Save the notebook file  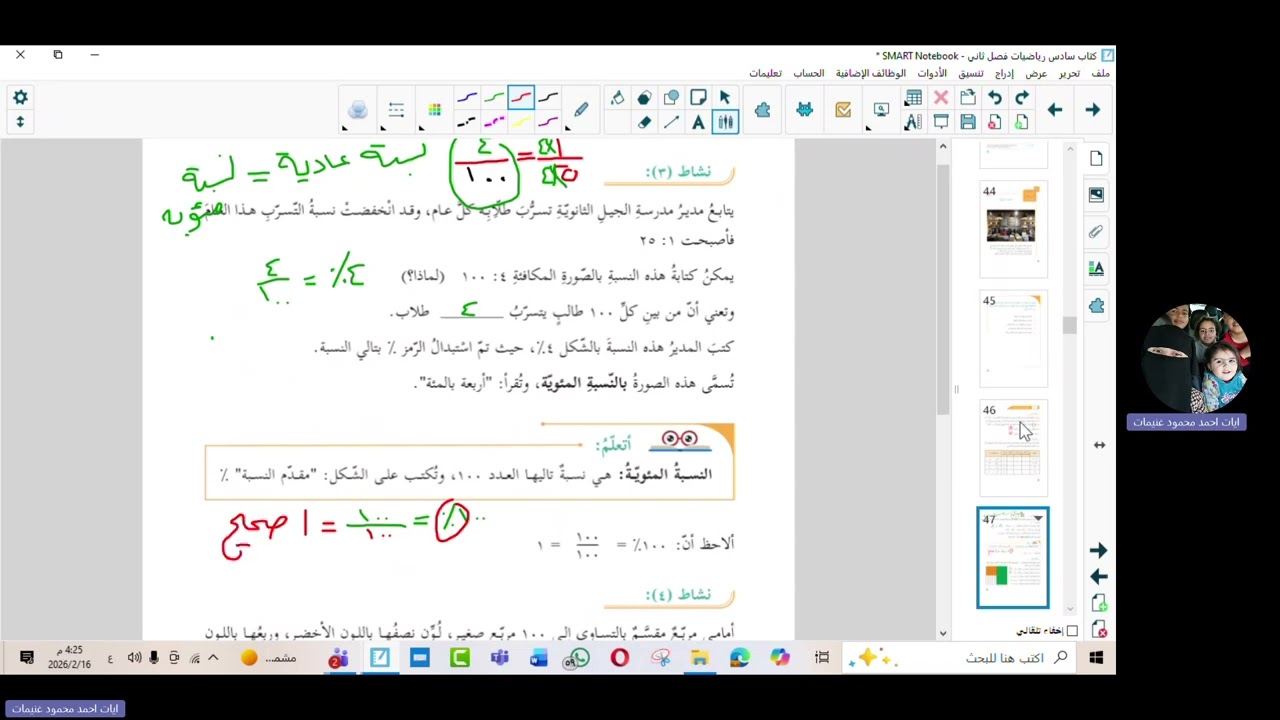(968, 122)
